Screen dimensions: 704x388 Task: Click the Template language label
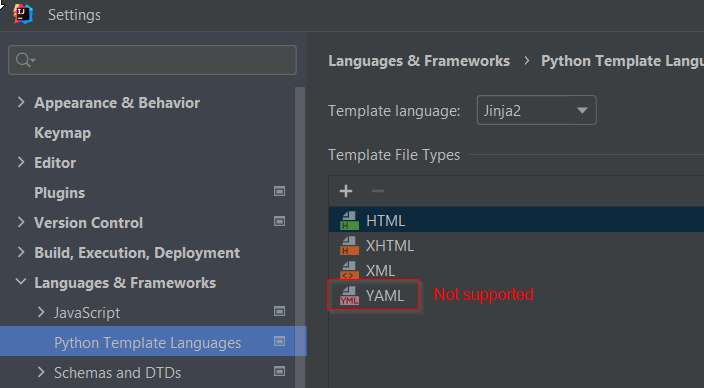coord(394,110)
